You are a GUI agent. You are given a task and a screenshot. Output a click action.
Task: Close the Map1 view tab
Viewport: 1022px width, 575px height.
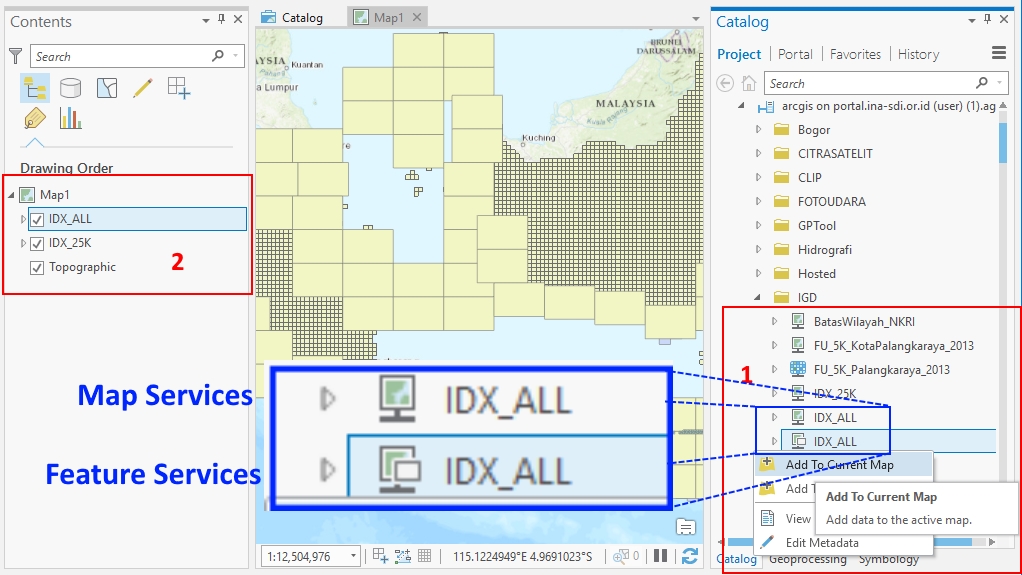(417, 17)
